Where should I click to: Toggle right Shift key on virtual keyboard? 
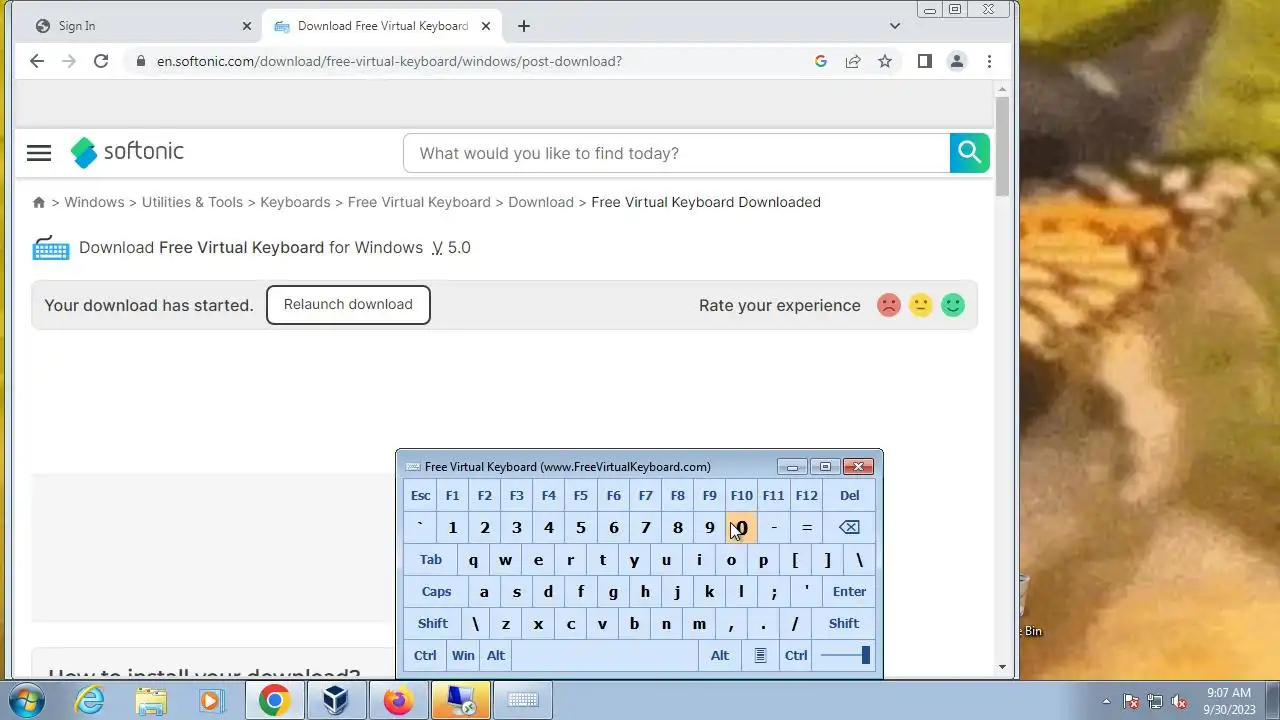coord(843,624)
